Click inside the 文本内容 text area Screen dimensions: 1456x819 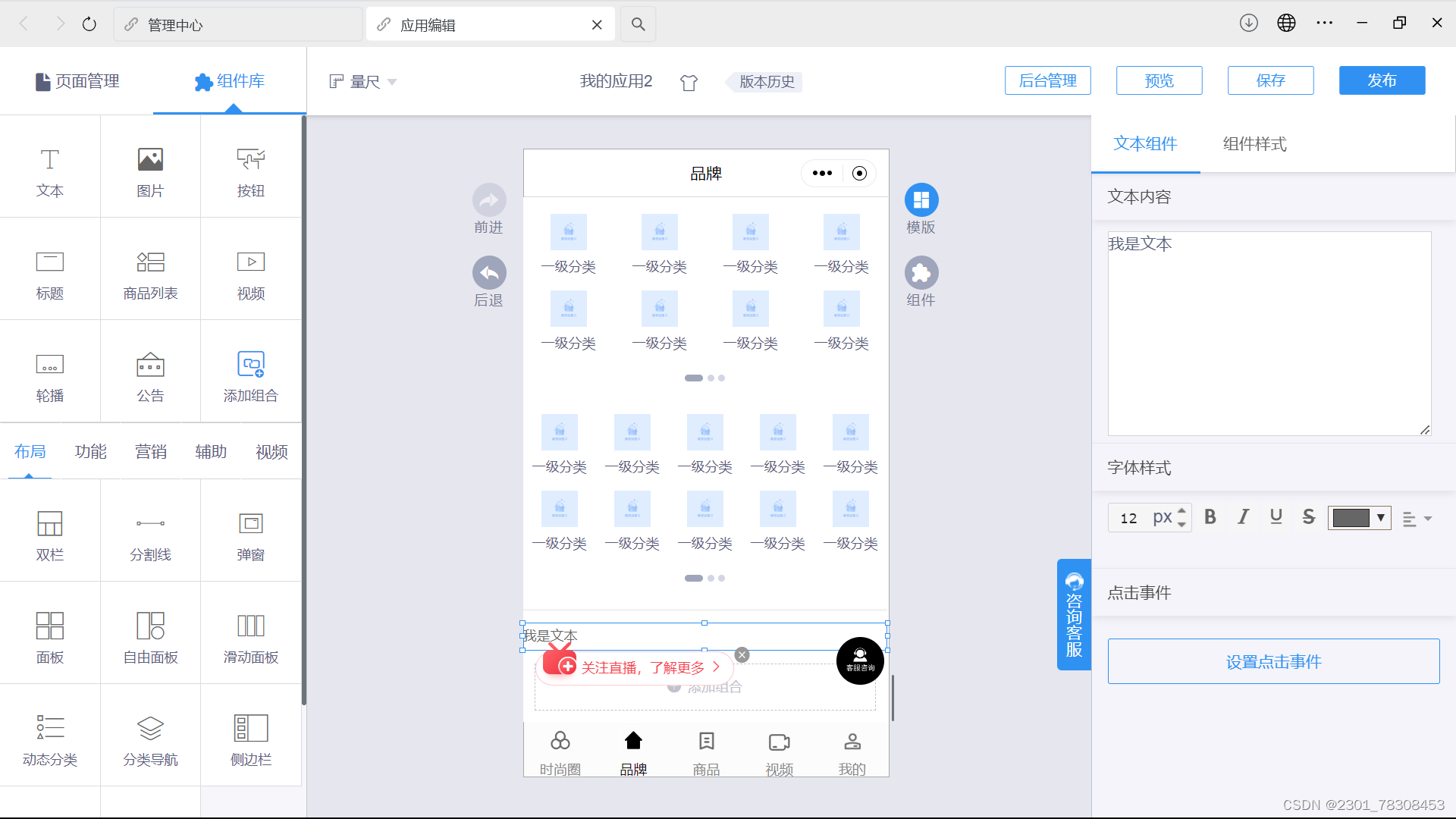click(1269, 334)
